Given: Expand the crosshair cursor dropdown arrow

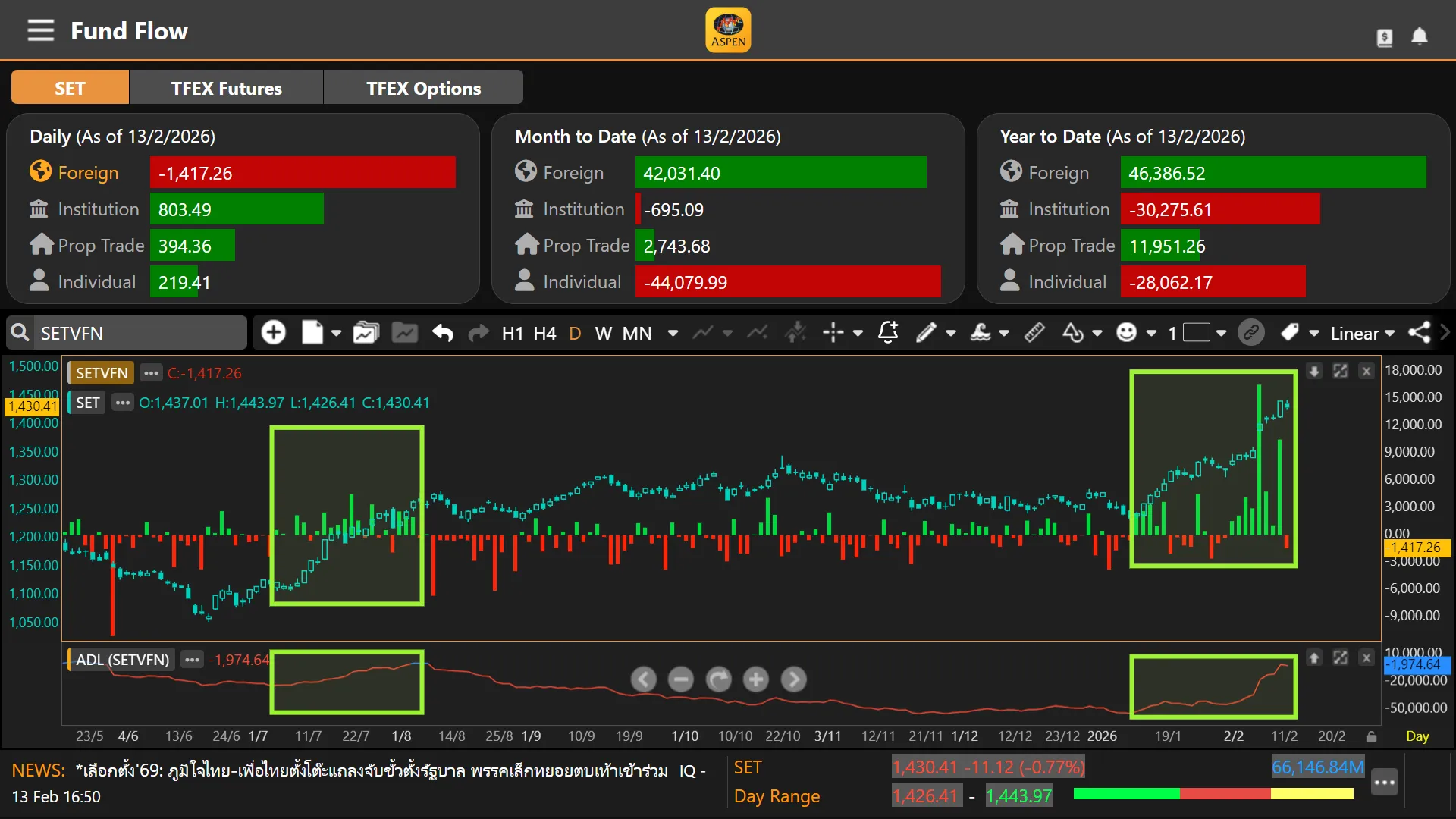Looking at the screenshot, I should (858, 333).
